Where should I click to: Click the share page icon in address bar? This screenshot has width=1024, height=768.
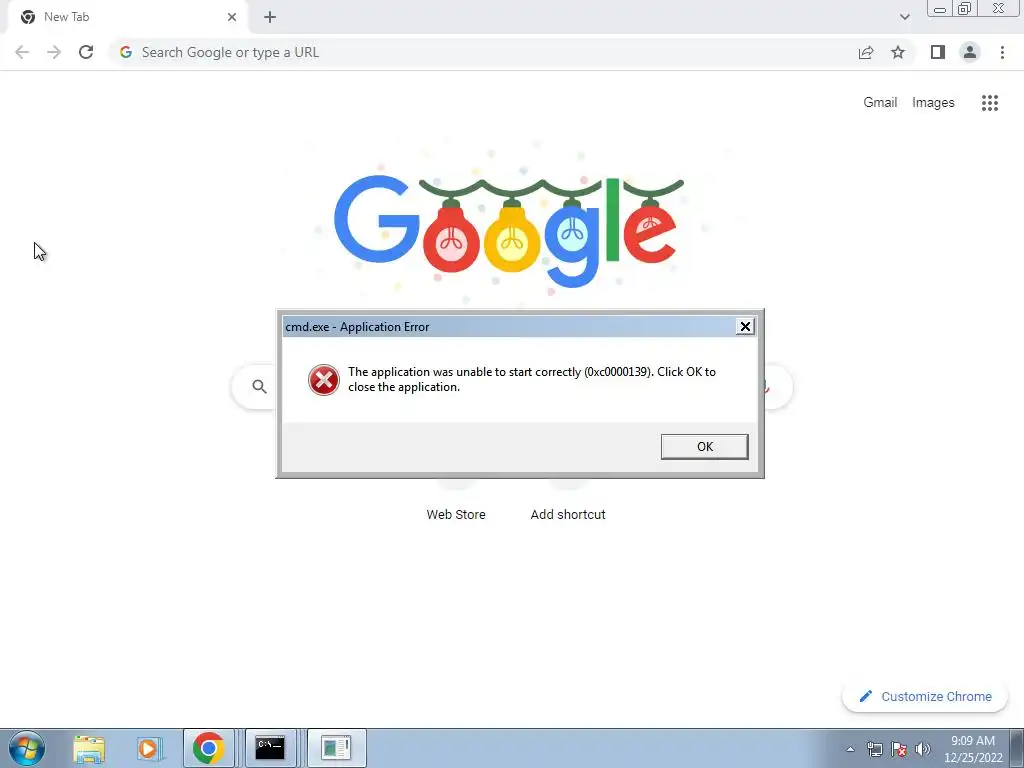pyautogui.click(x=866, y=52)
